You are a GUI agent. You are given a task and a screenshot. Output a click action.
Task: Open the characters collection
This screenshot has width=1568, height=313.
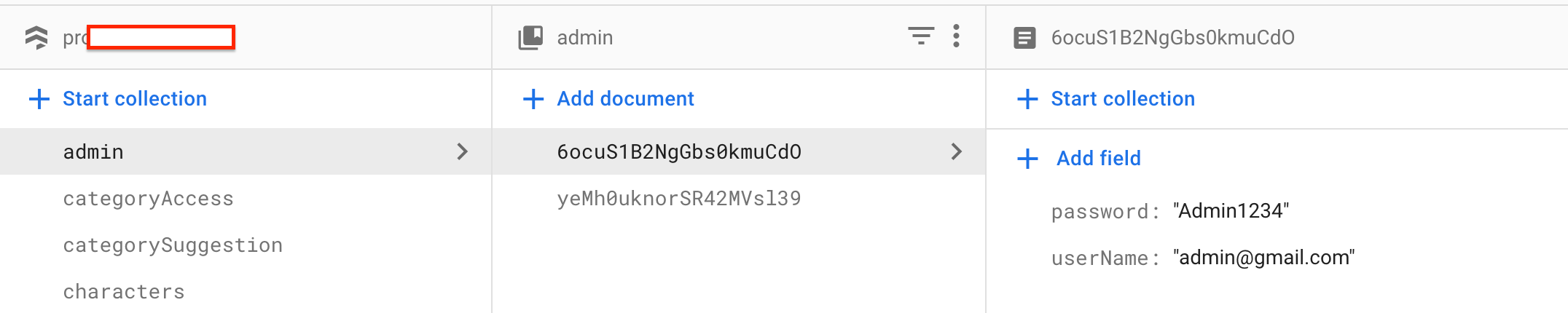[x=124, y=292]
